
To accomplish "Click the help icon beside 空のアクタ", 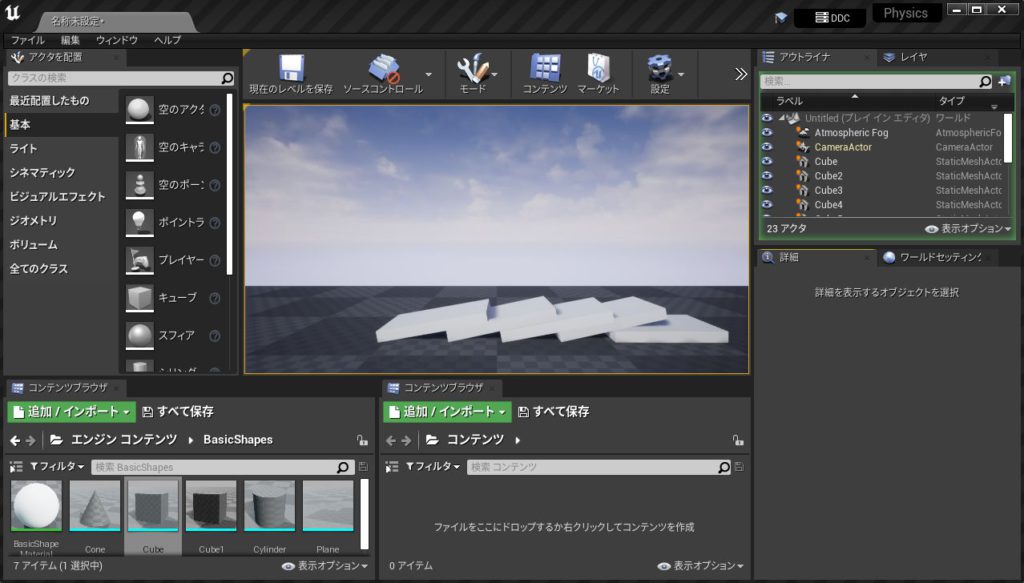I will [x=214, y=110].
